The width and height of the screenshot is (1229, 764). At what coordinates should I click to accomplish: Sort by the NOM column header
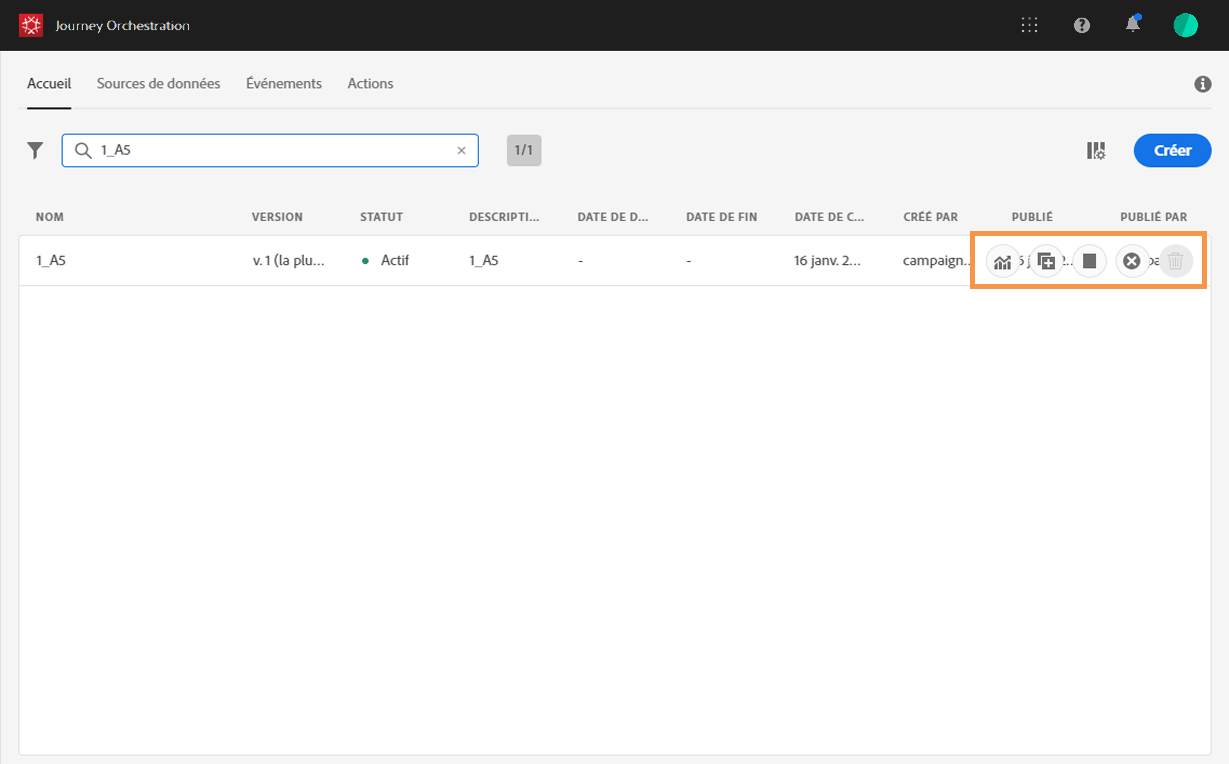click(x=50, y=217)
